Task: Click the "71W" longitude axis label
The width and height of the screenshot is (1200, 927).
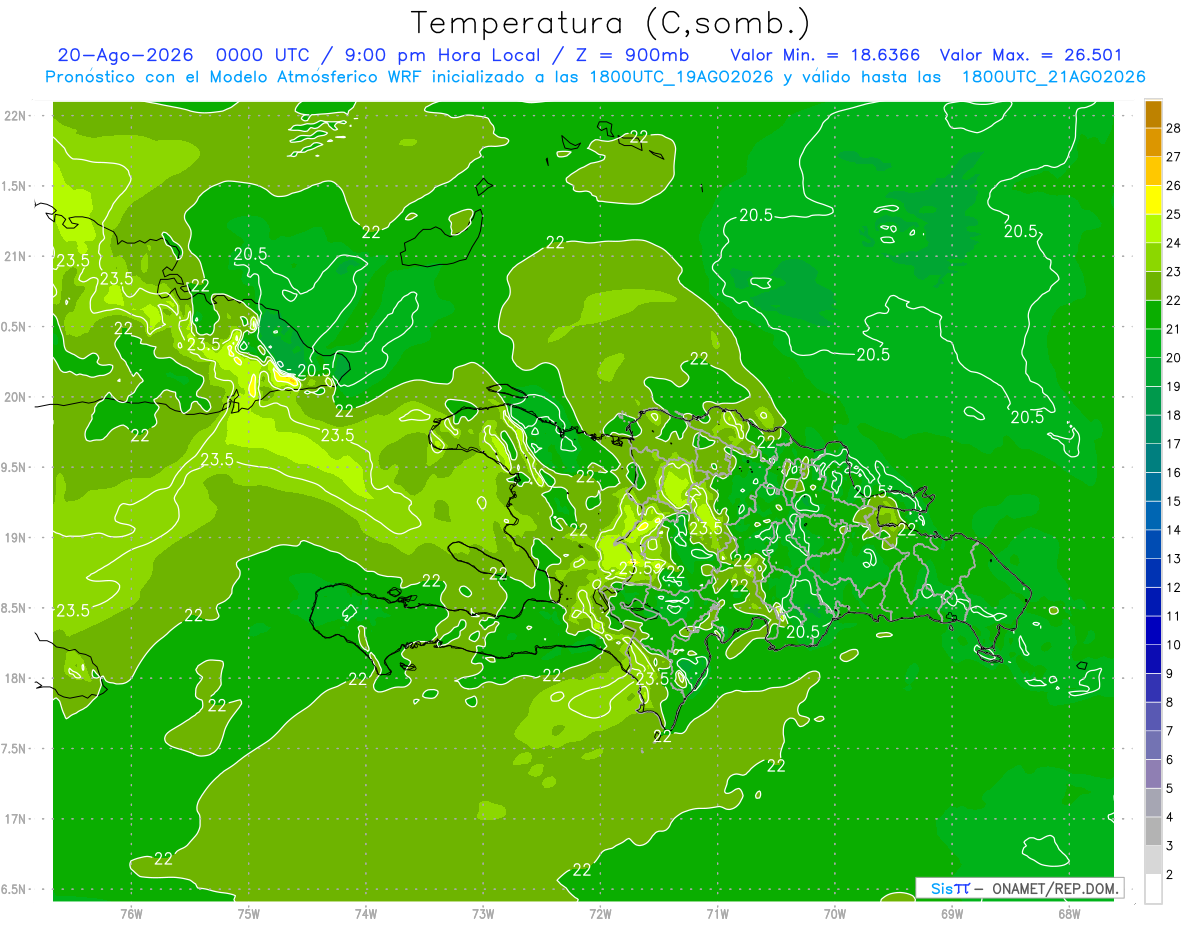Action: 717,912
